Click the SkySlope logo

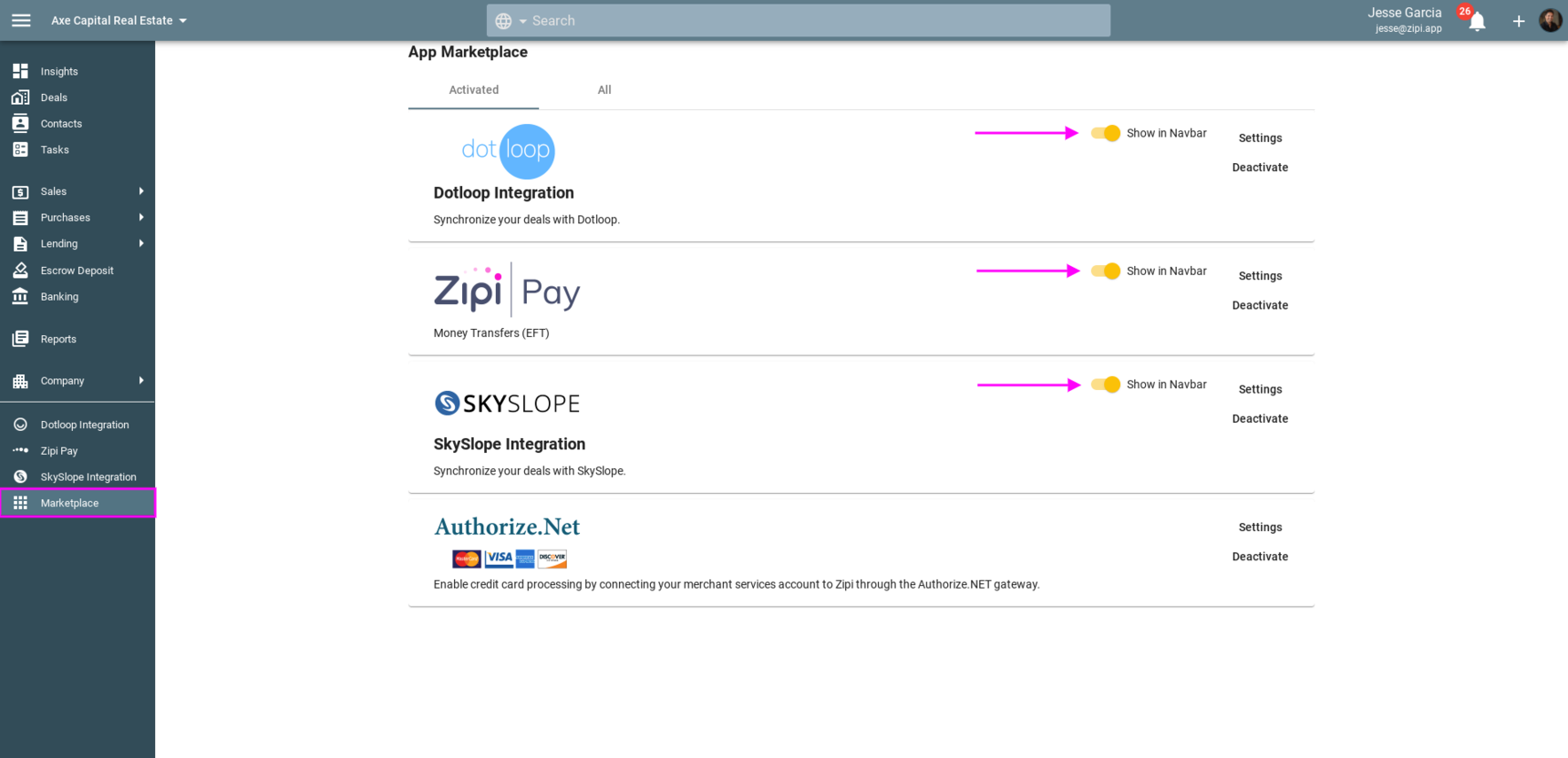tap(507, 403)
